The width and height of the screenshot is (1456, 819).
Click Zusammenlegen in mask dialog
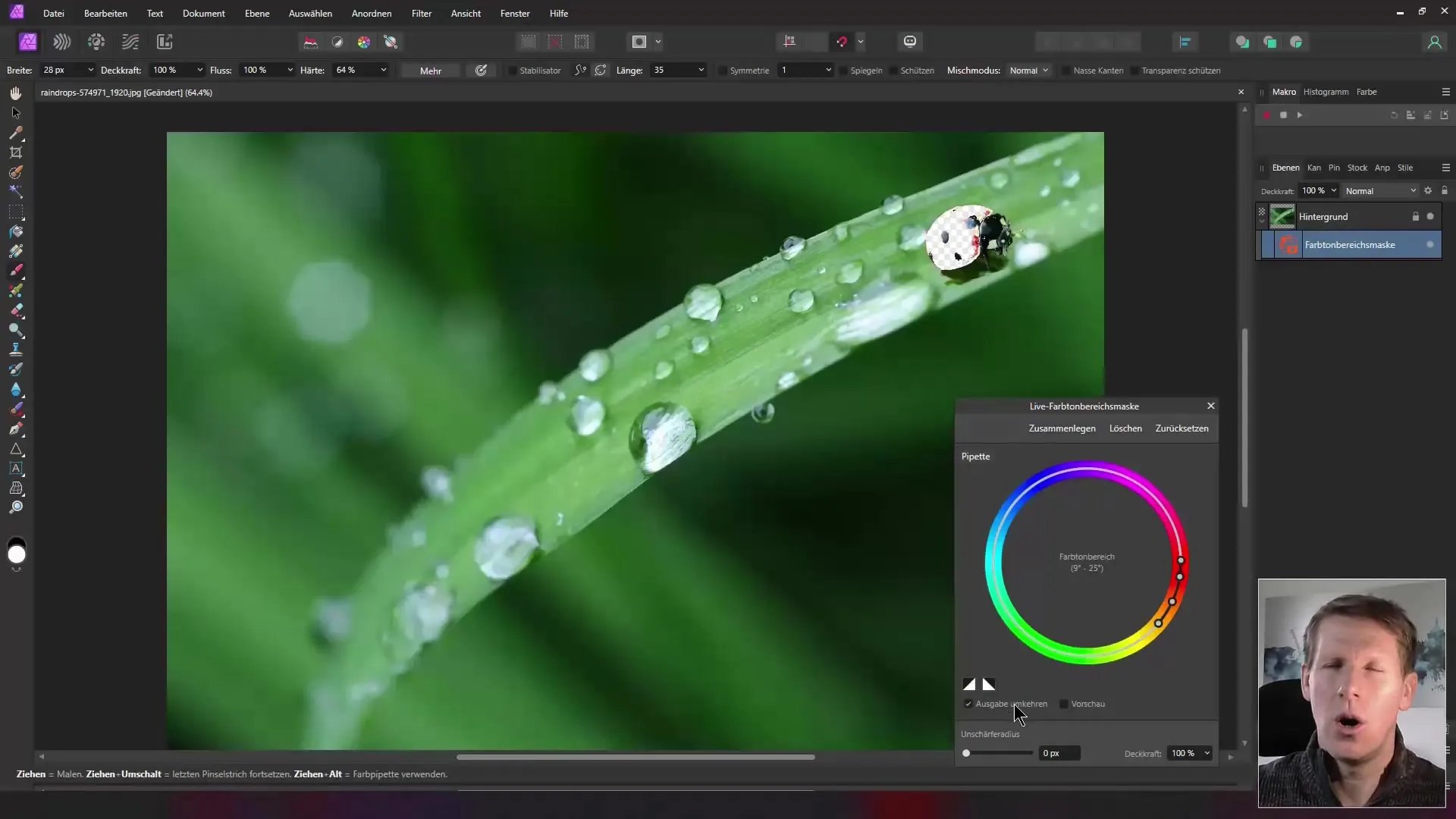(x=1062, y=428)
